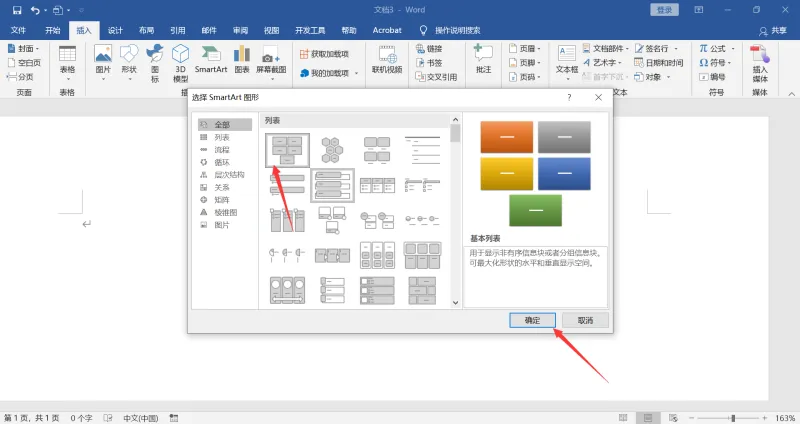Insert a cross-reference (交叉引用)

click(436, 77)
